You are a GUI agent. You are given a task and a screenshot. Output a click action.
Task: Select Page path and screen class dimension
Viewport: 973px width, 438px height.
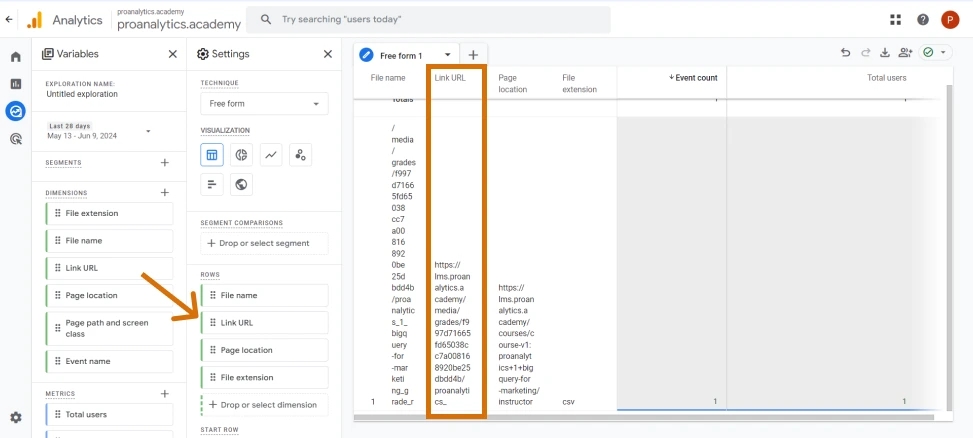click(109, 328)
